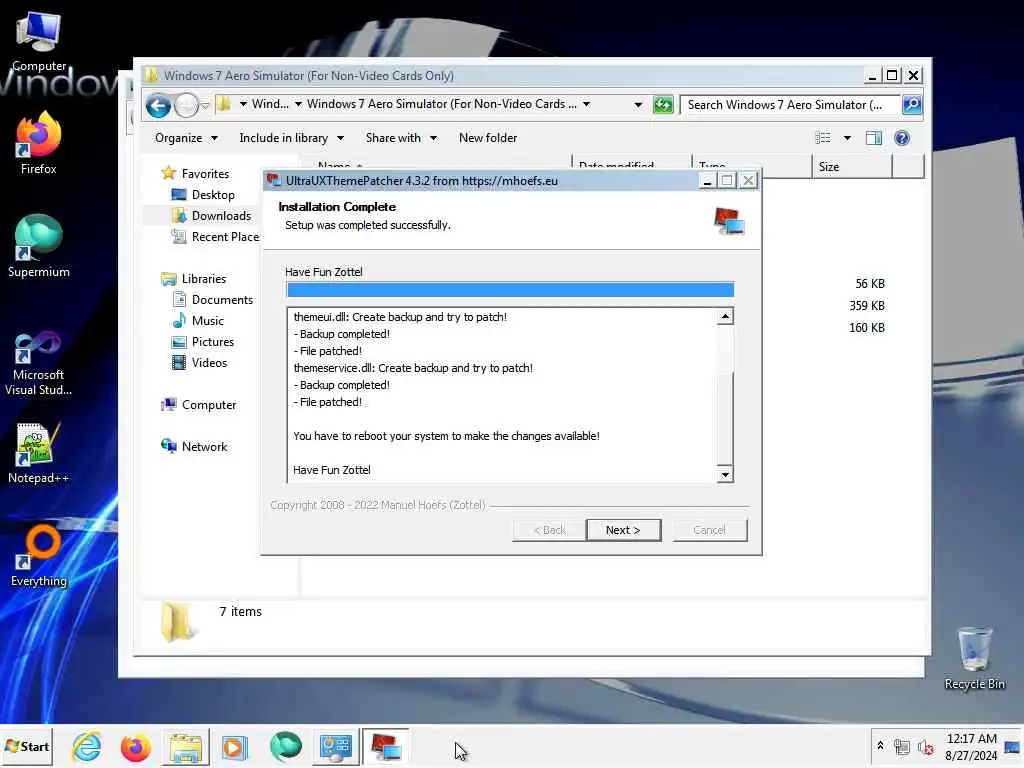Click the blue installation progress bar
This screenshot has width=1024, height=768.
[510, 289]
